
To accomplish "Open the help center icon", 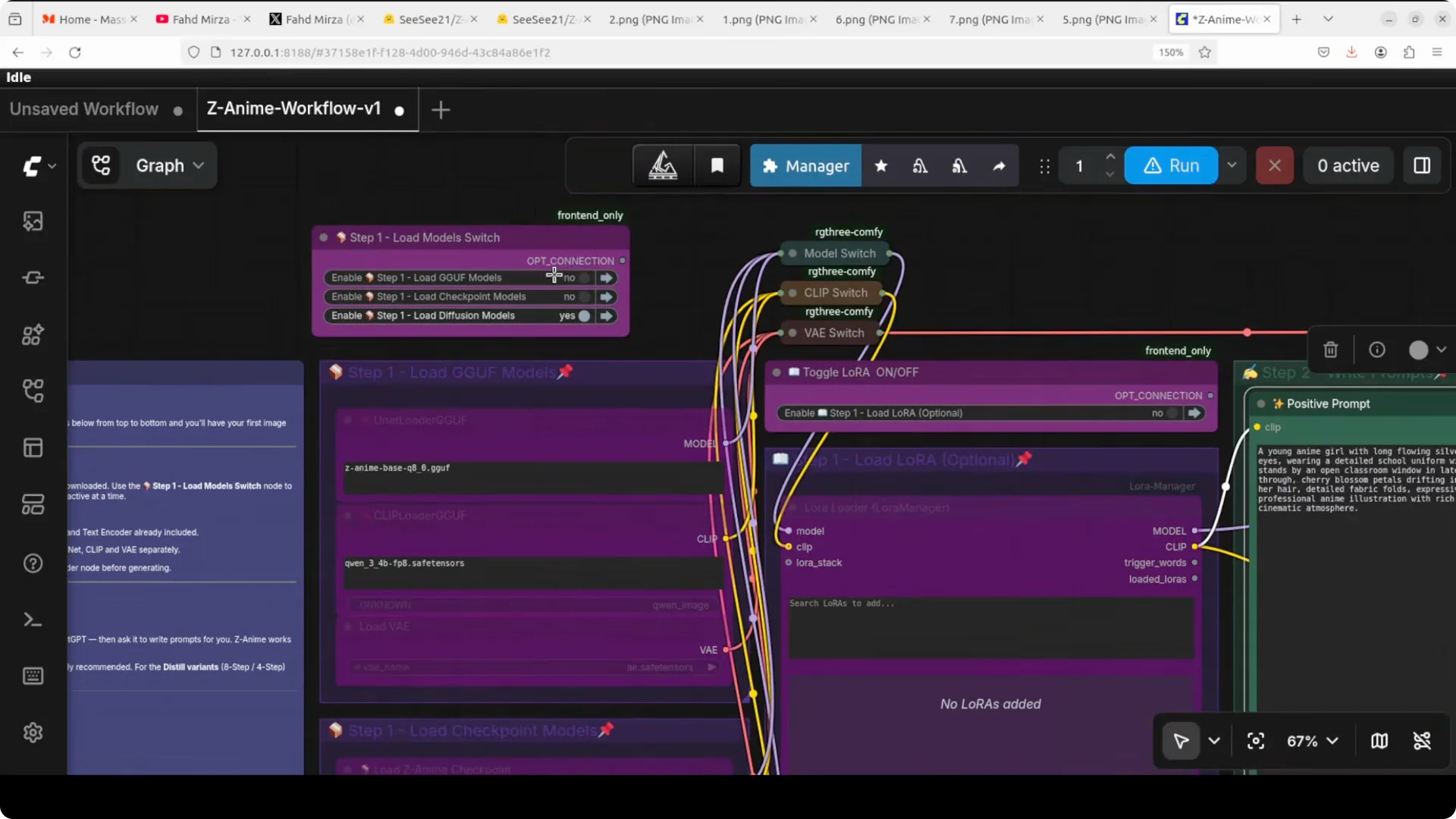I will click(33, 563).
